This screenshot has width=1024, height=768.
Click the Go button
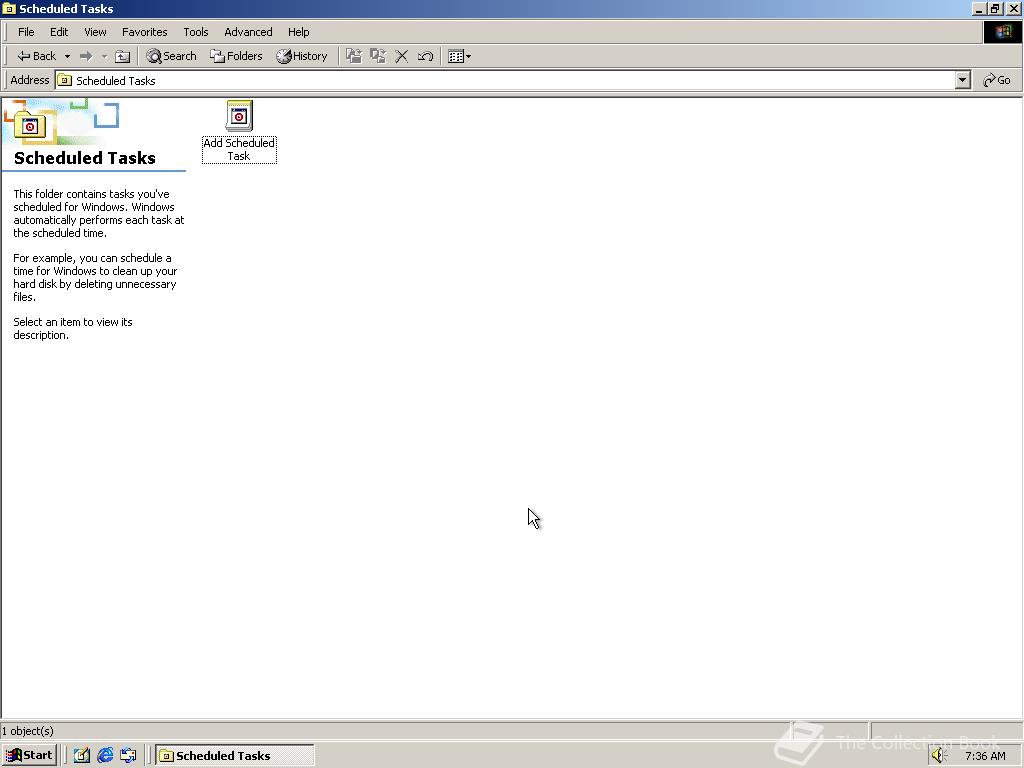[997, 80]
